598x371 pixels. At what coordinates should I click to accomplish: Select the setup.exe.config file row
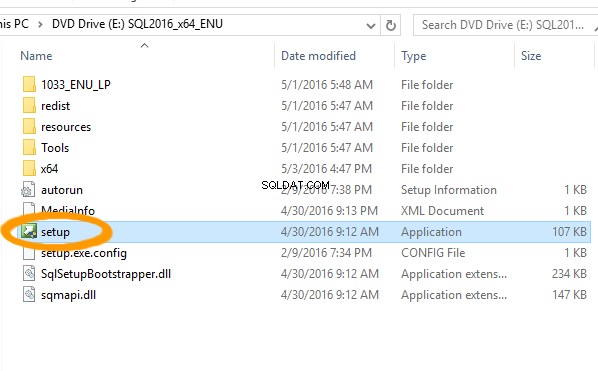point(296,252)
